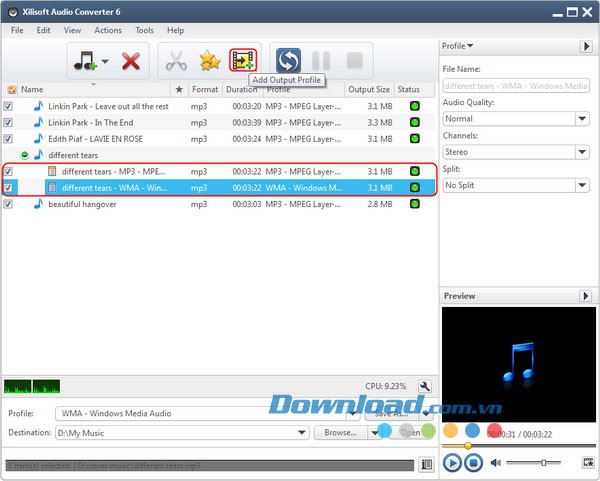
Task: Select the scissors Clip tool
Action: click(x=176, y=61)
